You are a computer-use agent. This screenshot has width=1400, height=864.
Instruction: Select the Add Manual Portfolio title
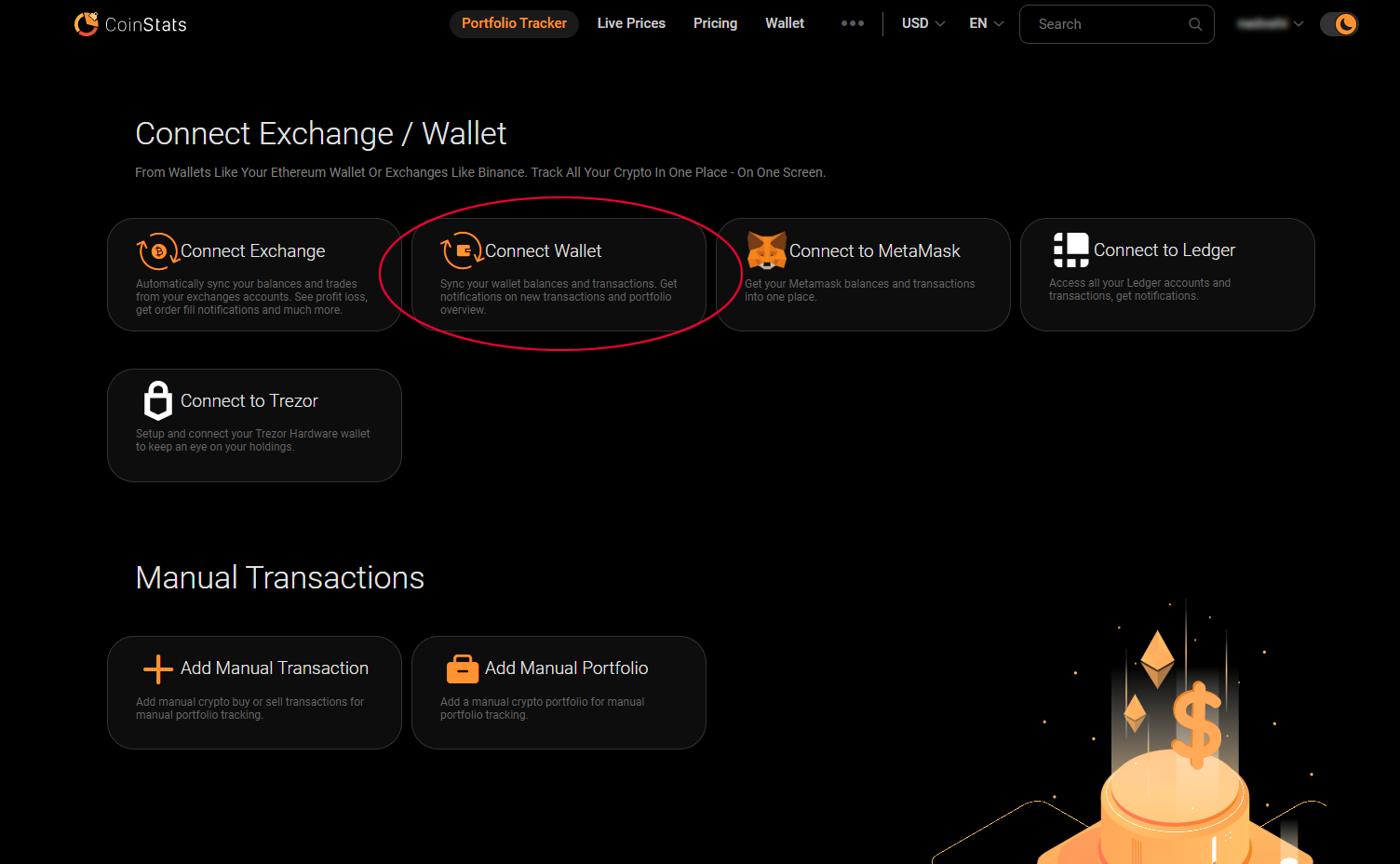click(567, 668)
